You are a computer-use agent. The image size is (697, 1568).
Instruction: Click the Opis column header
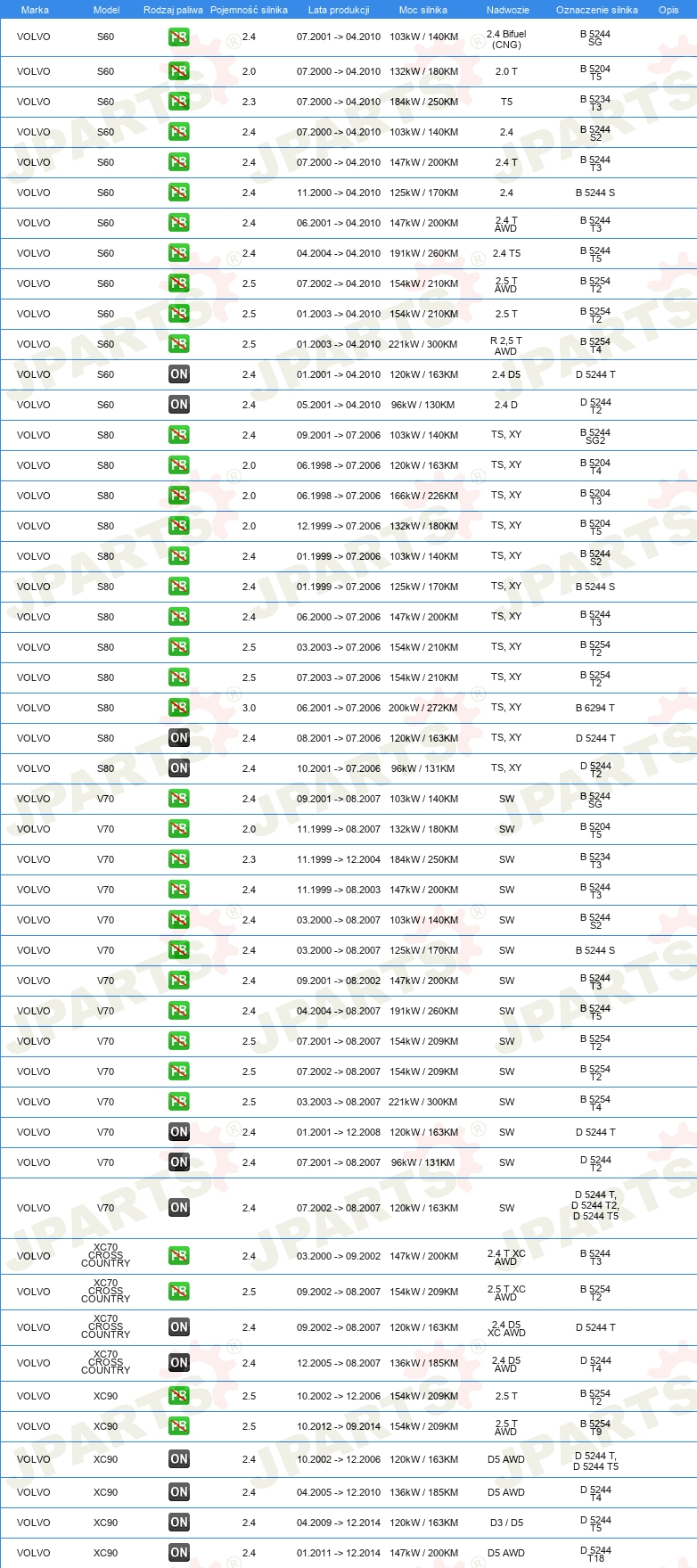pos(668,10)
